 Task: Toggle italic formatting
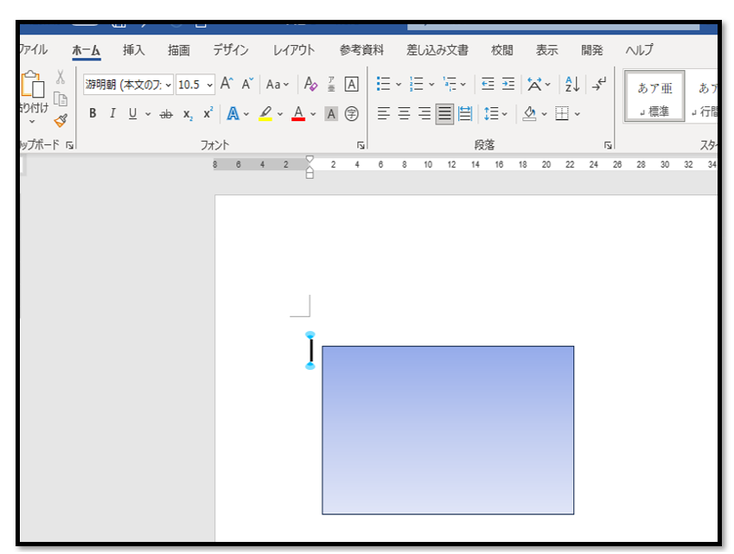click(x=112, y=113)
